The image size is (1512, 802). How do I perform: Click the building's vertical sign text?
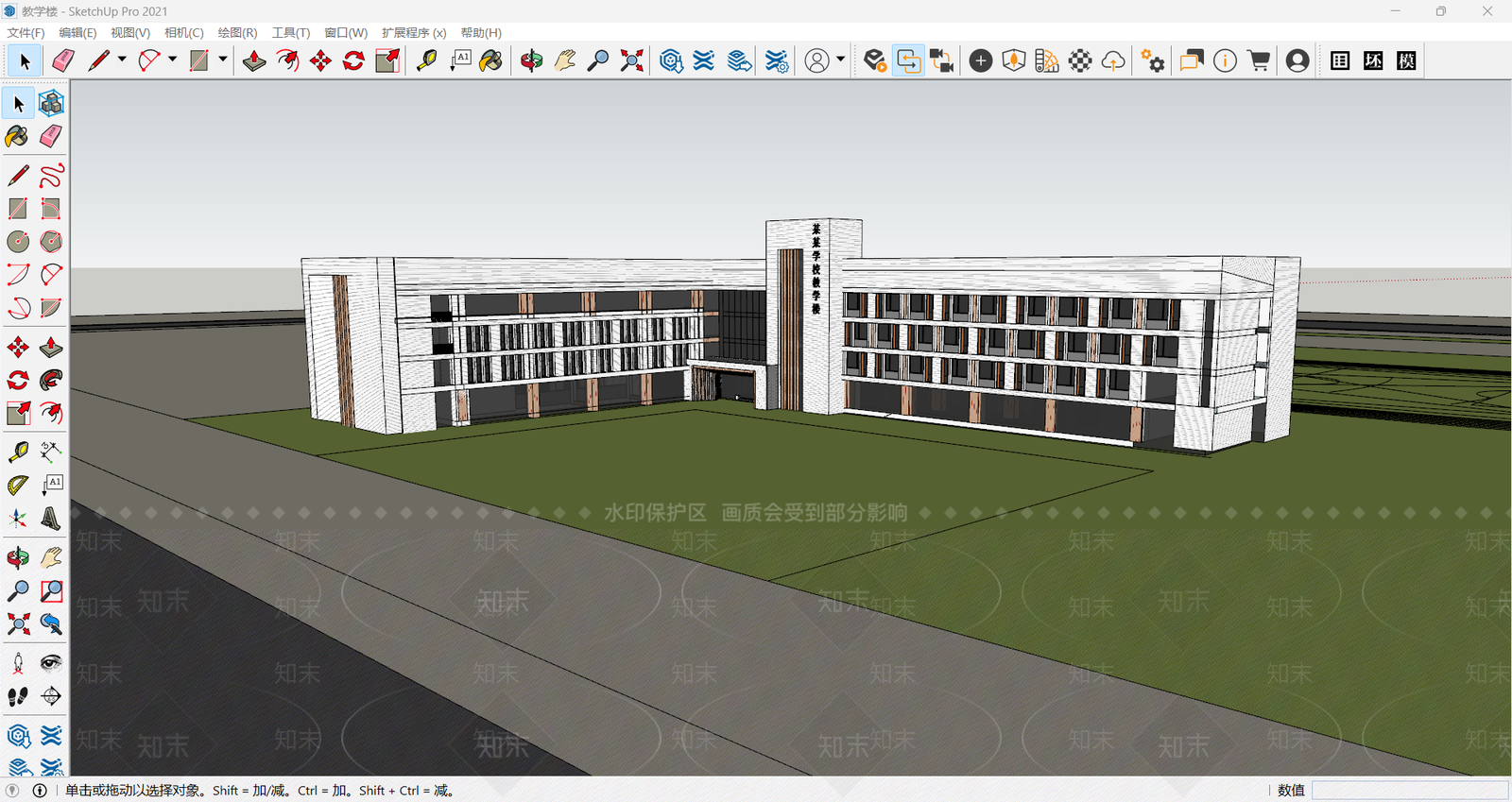coord(816,268)
